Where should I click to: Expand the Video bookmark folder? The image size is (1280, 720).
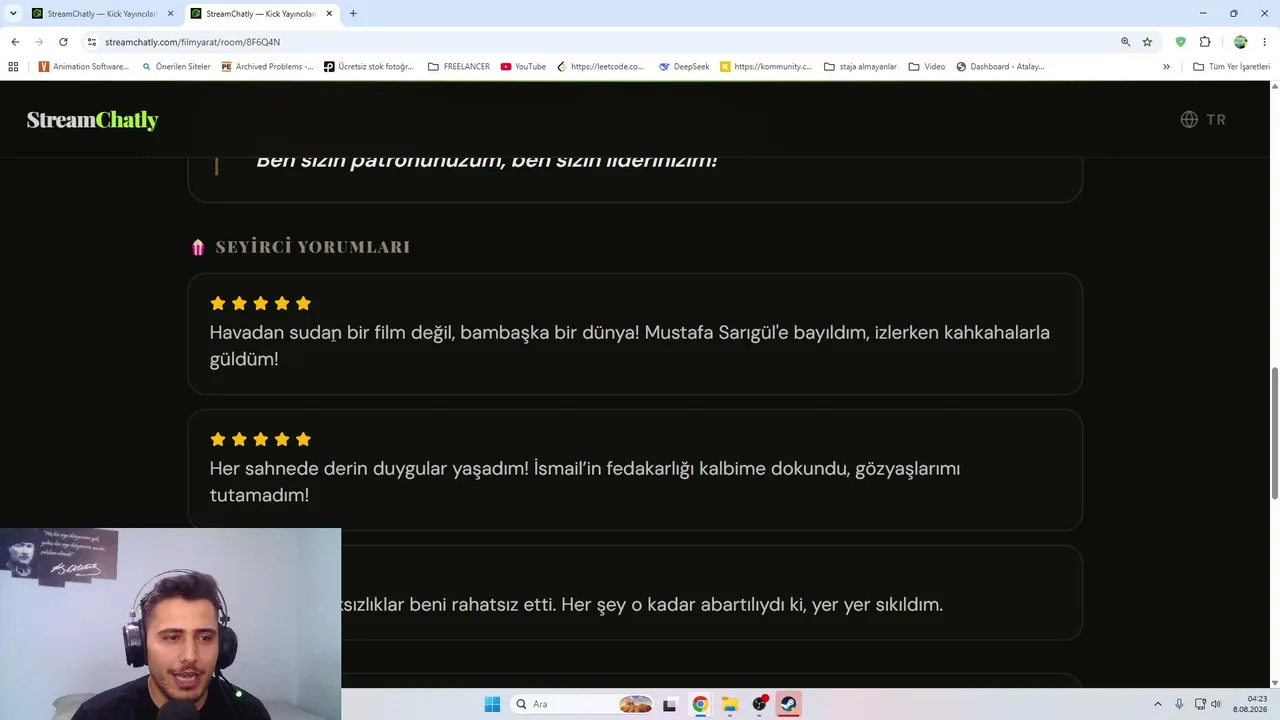point(927,67)
